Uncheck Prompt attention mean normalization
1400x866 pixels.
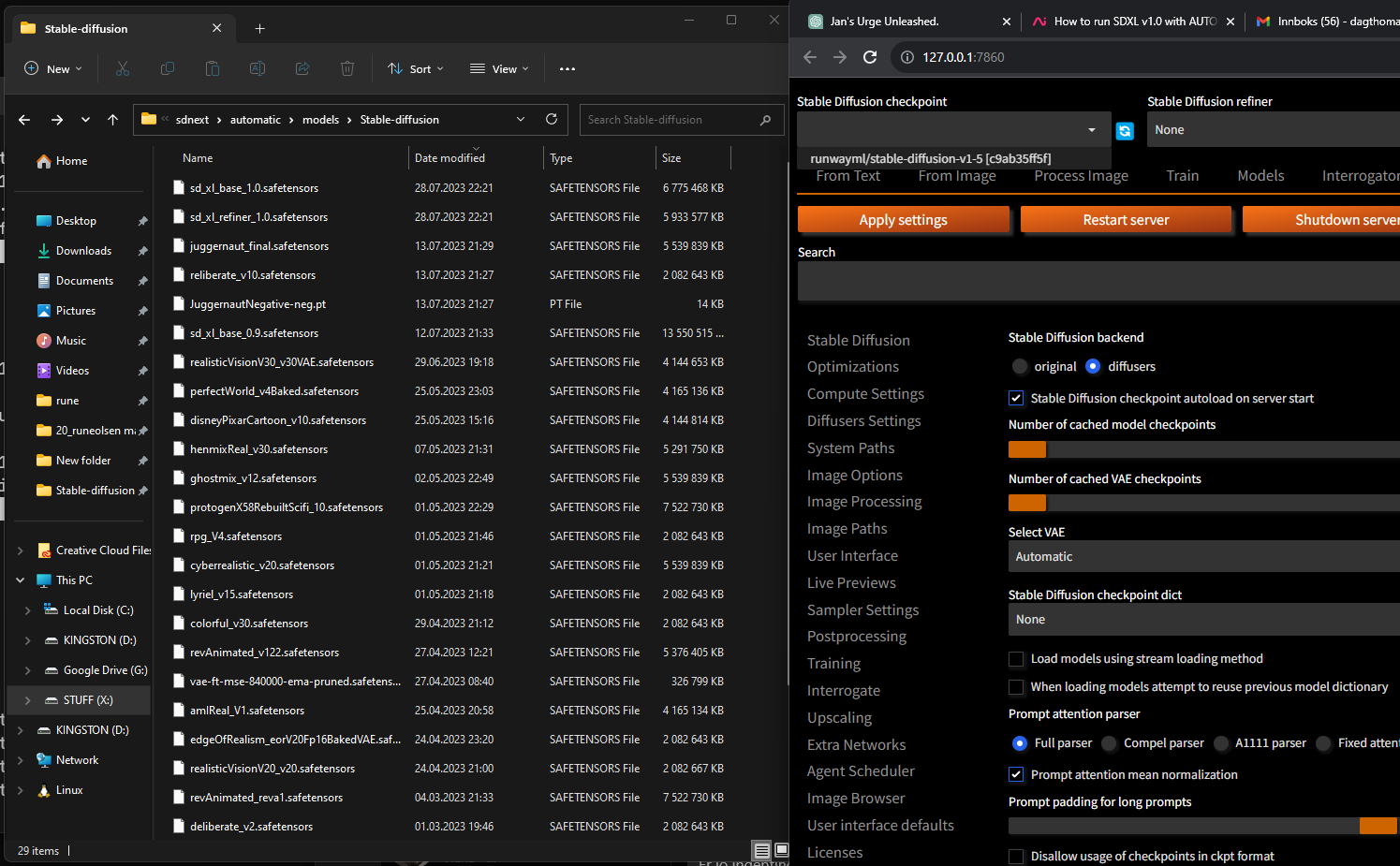tap(1016, 774)
